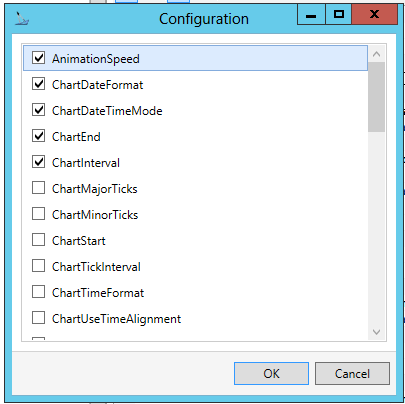Click the scrollbar down arrow
The width and height of the screenshot is (405, 404).
[x=377, y=332]
